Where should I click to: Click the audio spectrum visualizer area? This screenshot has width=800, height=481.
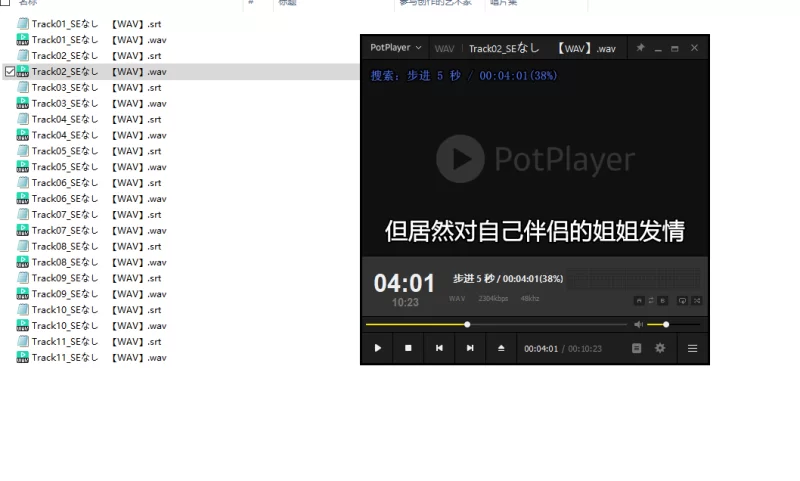[634, 280]
